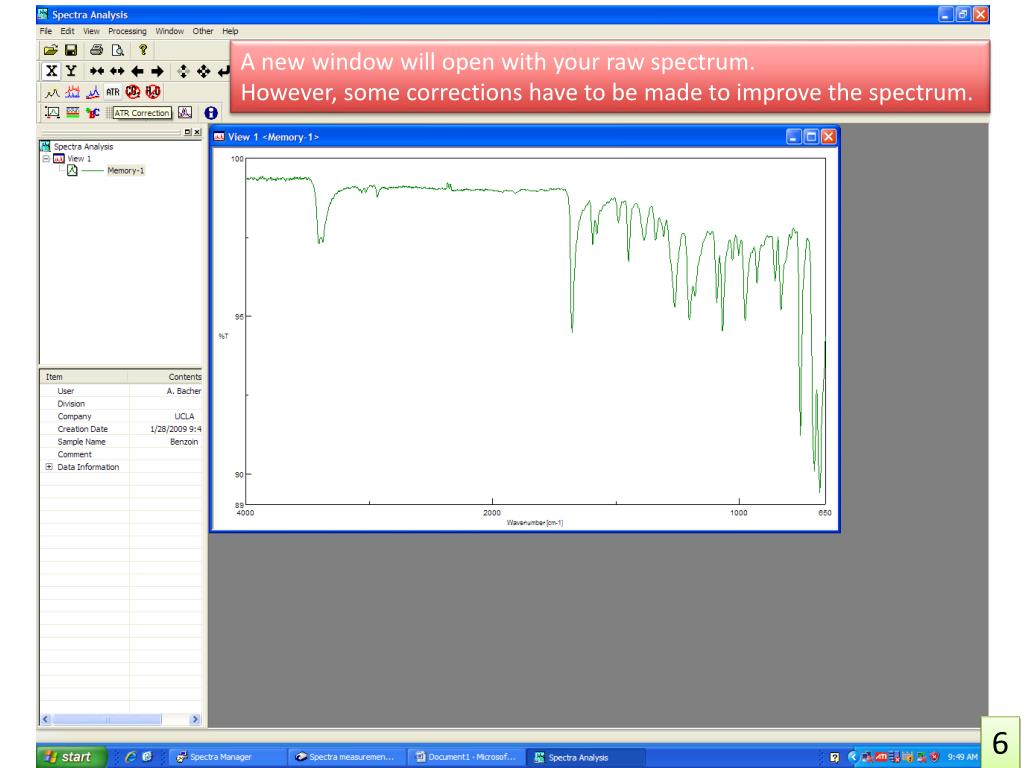This screenshot has height=768, width=1024.
Task: Switch to Spectra measurement taskbar item
Action: click(x=345, y=757)
